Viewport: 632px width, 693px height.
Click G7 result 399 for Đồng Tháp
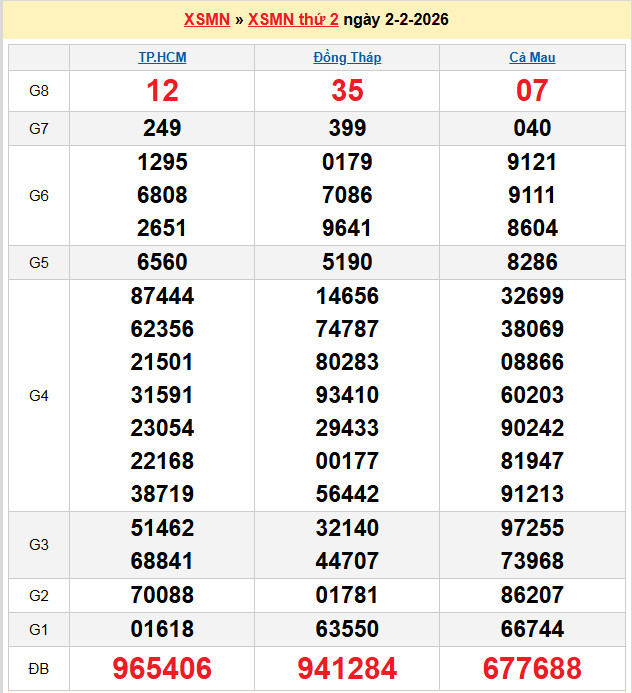pos(347,128)
